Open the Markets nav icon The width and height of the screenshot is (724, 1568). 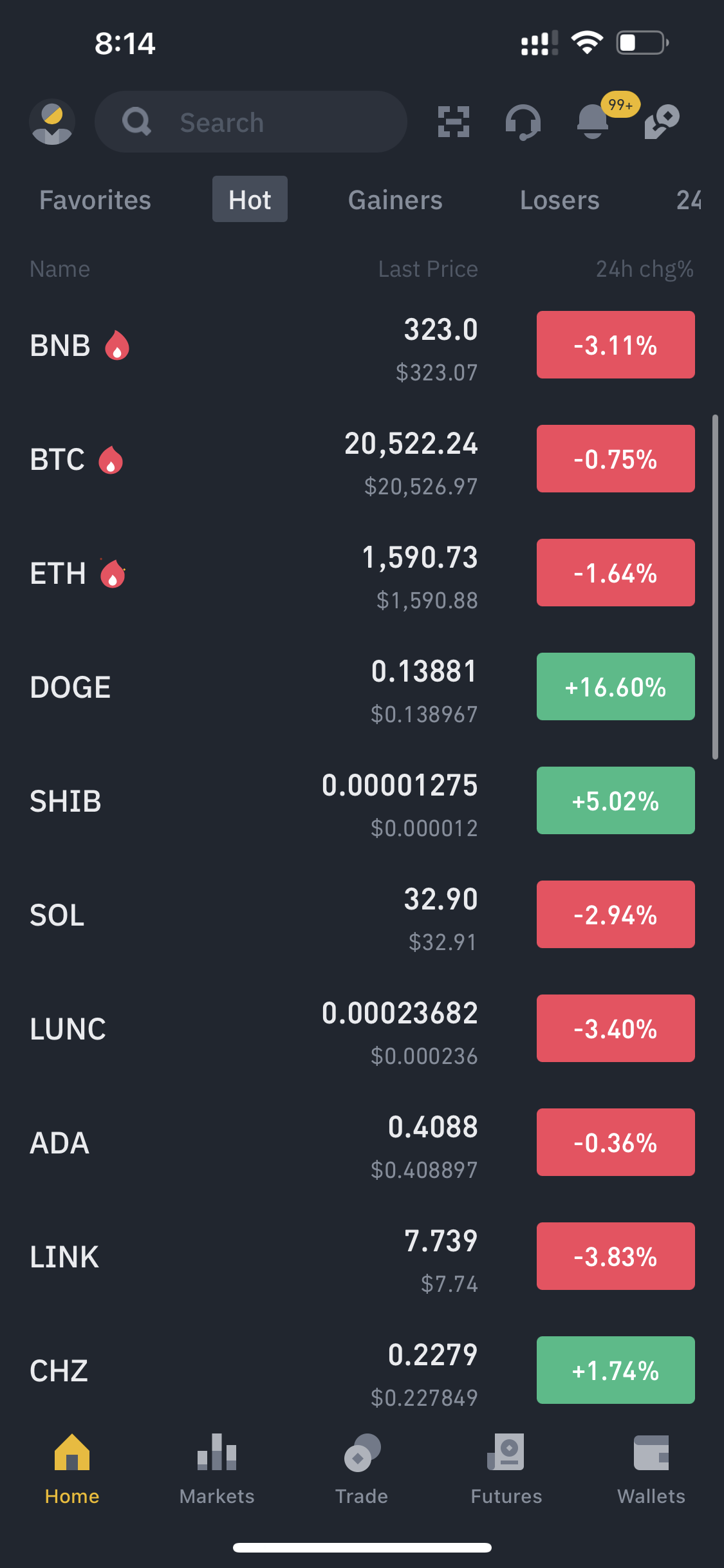point(217,1453)
